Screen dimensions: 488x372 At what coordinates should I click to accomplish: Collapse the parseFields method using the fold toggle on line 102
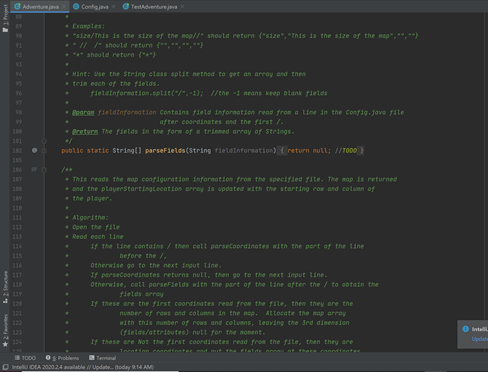click(44, 151)
